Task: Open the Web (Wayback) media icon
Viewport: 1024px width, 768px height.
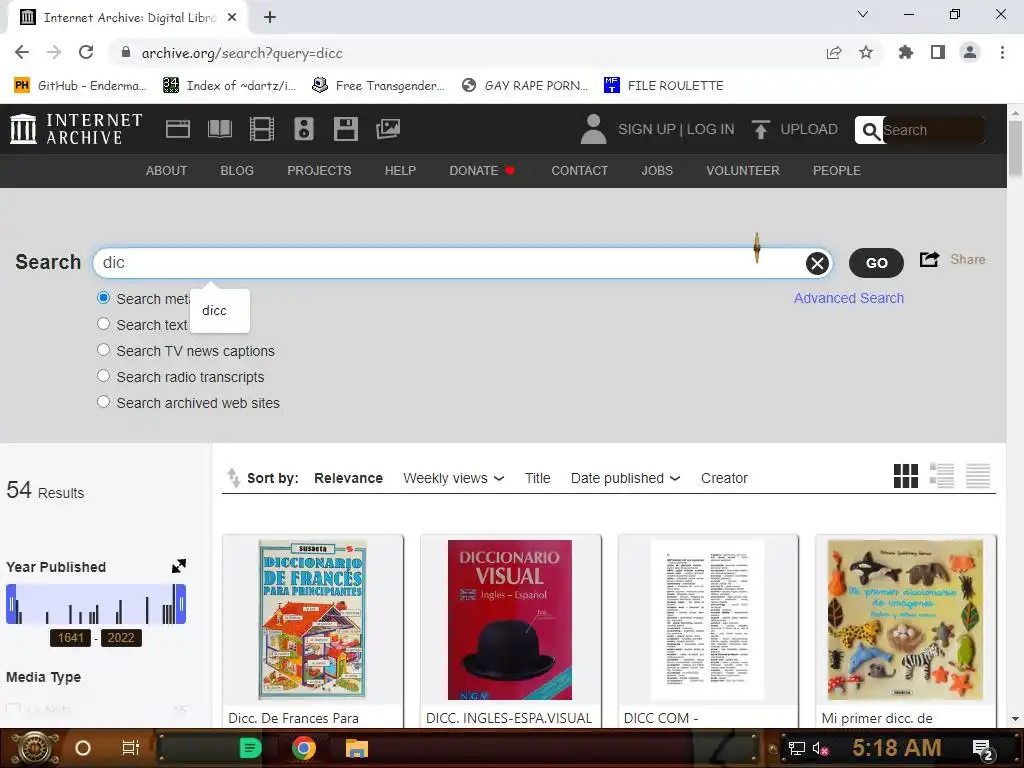Action: point(178,129)
